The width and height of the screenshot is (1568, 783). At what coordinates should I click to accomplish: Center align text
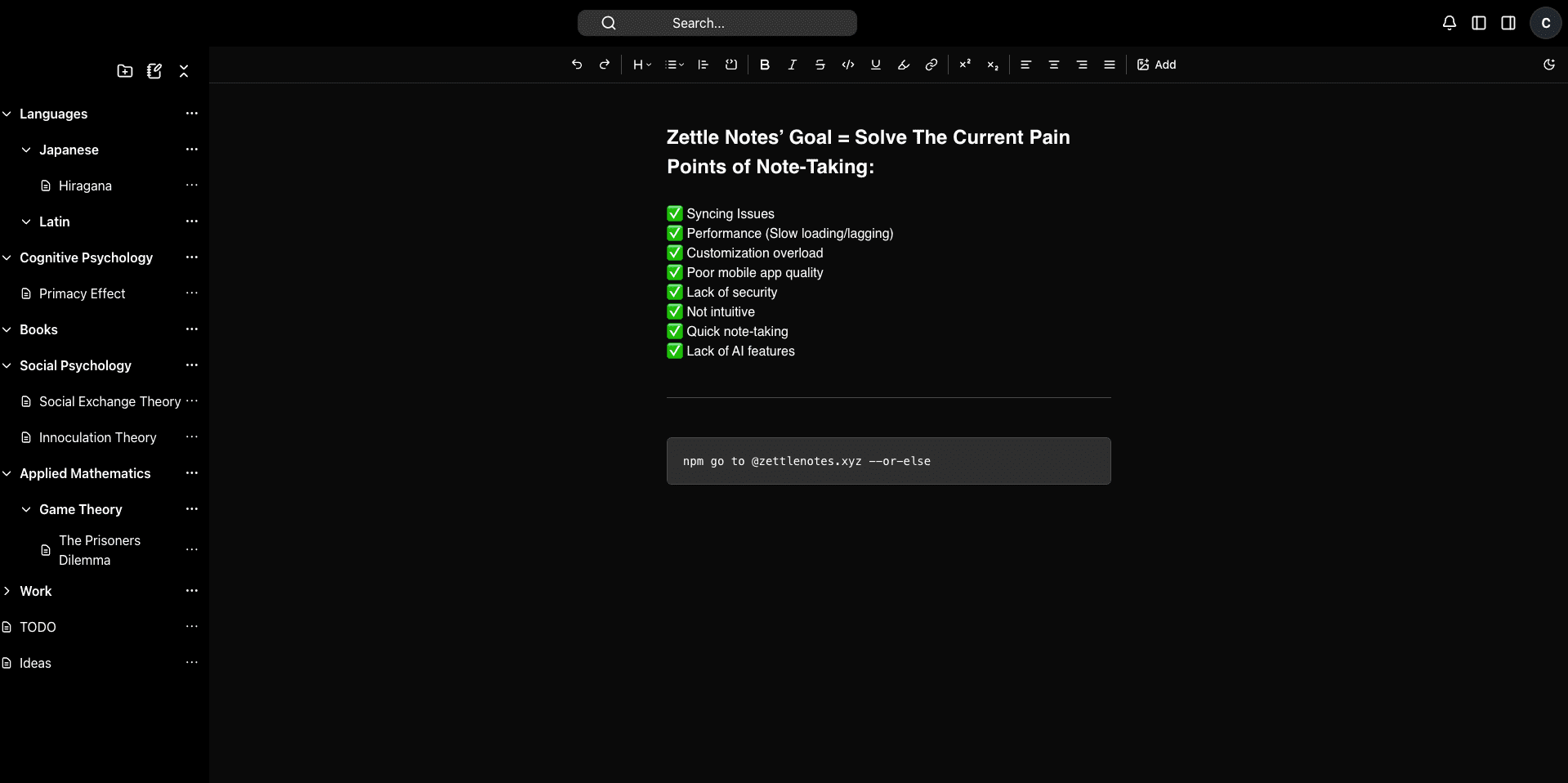pos(1054,65)
